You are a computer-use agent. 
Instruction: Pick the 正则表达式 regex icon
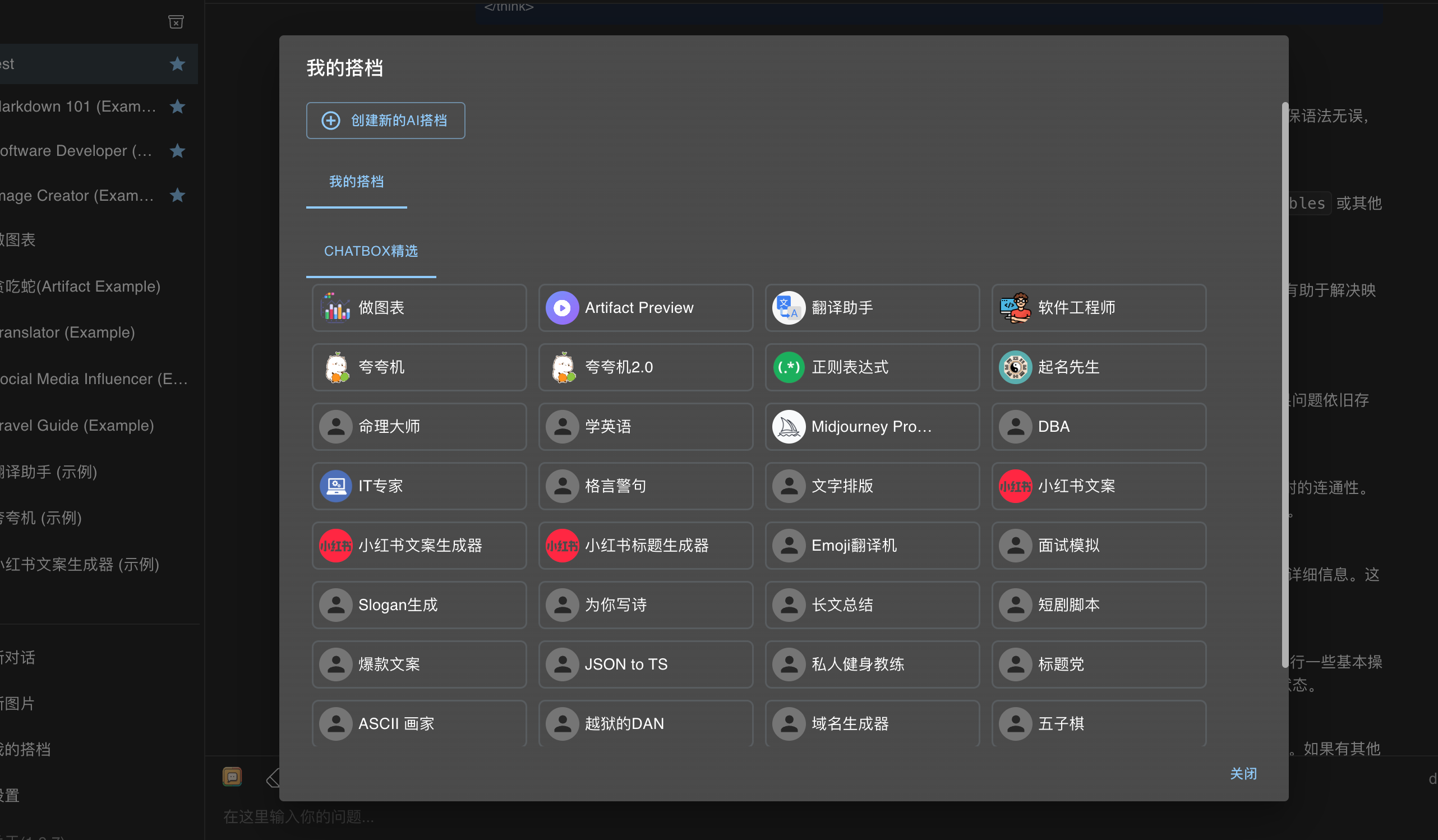[788, 367]
